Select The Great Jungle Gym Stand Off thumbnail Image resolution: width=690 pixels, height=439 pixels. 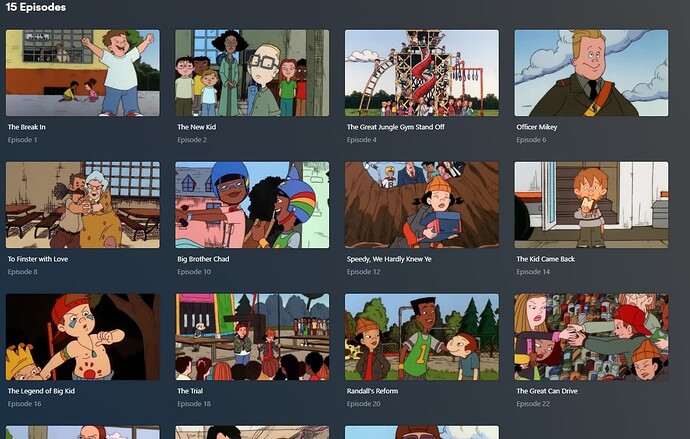pos(422,73)
